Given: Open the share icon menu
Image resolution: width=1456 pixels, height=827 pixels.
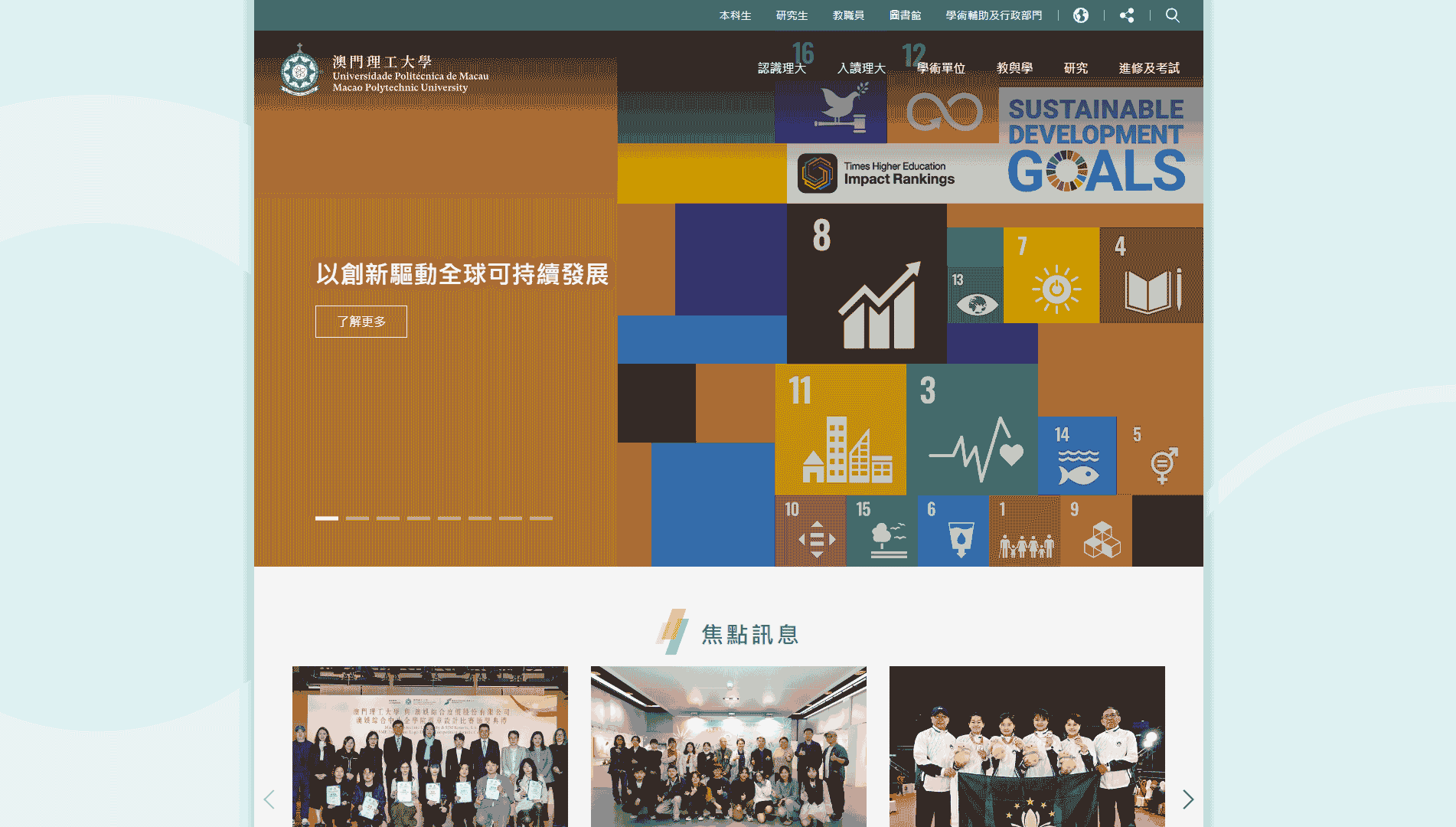Looking at the screenshot, I should [x=1127, y=15].
